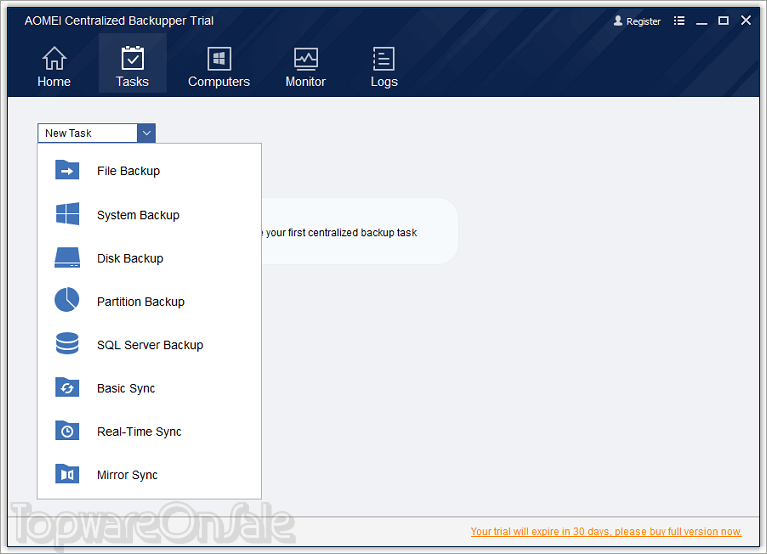The image size is (767, 554).
Task: Click the 'your first centralized backup task' text
Action: click(x=341, y=233)
